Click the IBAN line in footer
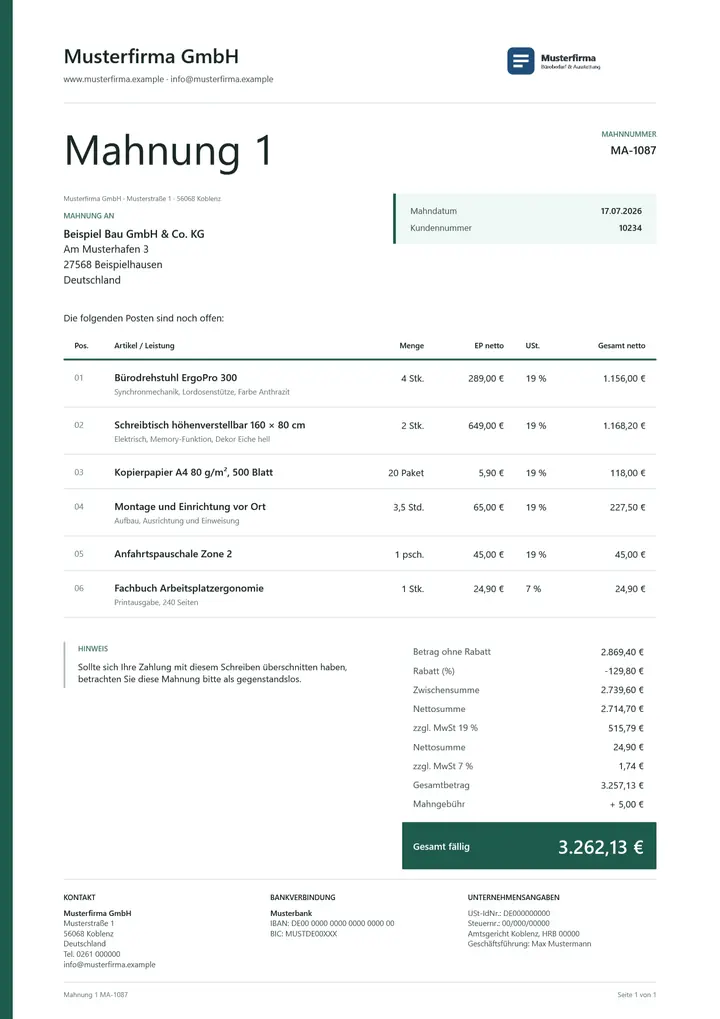720x1019 pixels. click(x=332, y=923)
